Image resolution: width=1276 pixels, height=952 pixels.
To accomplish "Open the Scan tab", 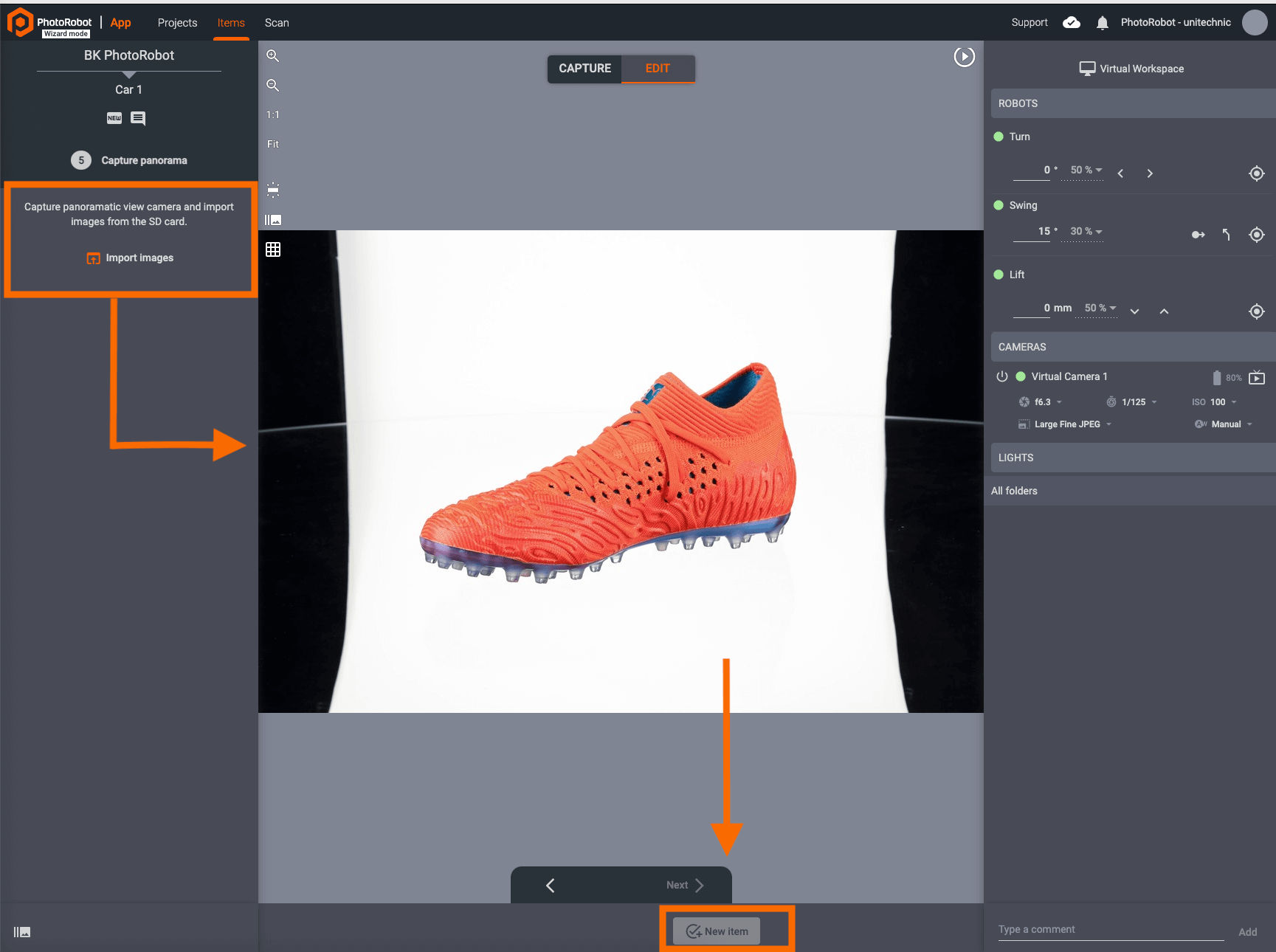I will (x=277, y=23).
